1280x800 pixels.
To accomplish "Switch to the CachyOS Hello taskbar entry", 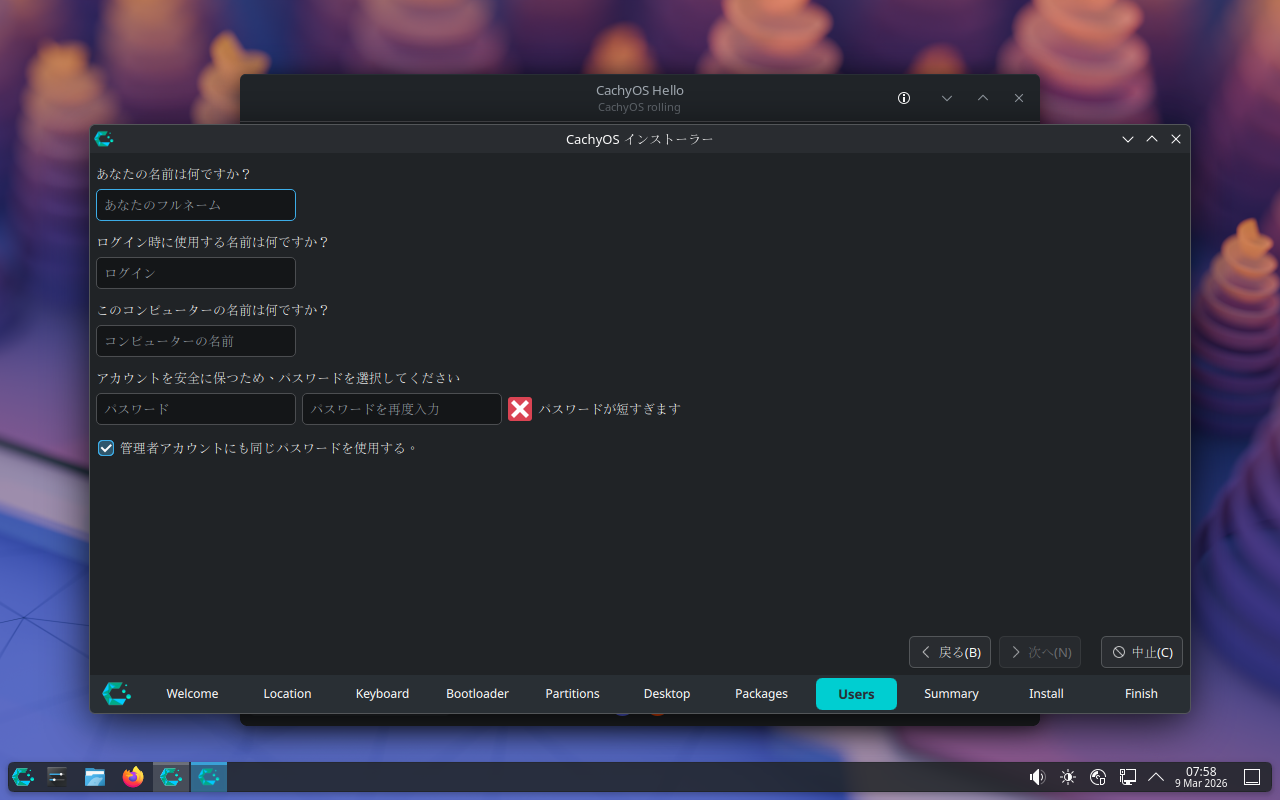I will pos(171,777).
